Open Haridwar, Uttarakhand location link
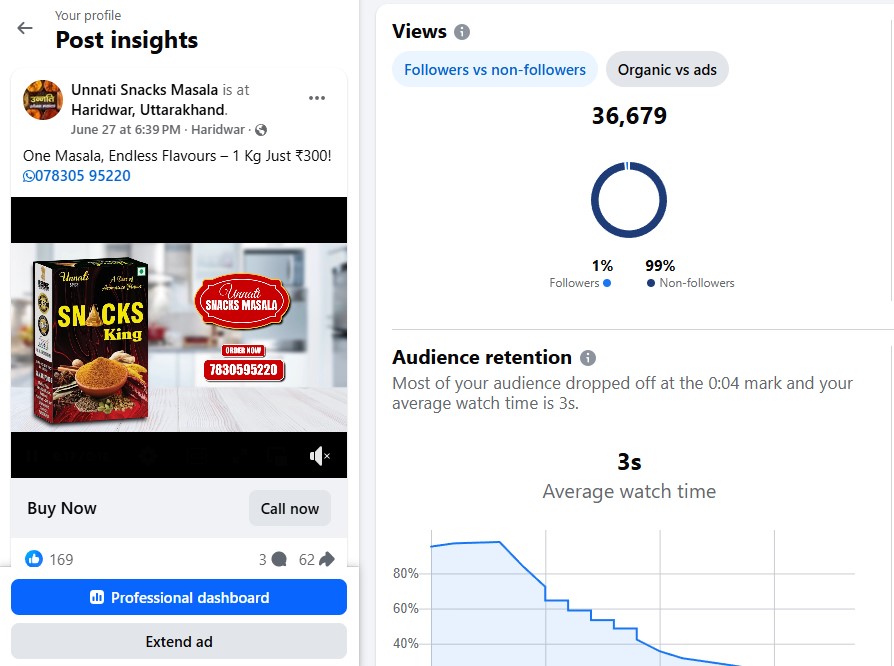Screen dimensions: 894x666 click(148, 109)
